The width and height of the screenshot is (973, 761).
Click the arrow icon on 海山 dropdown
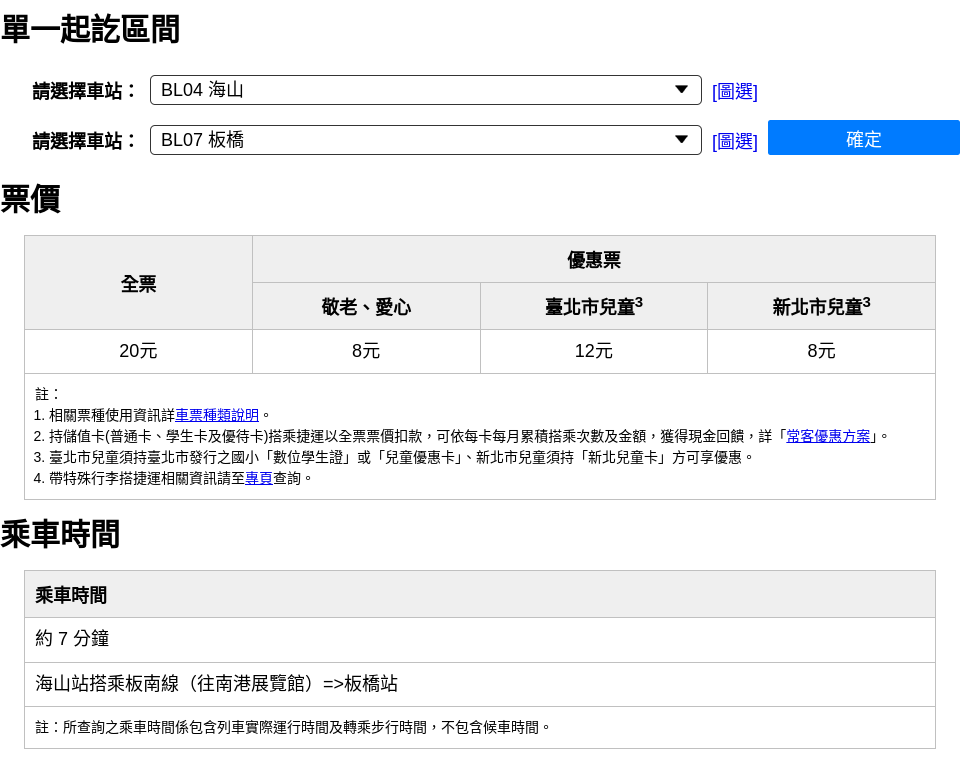point(681,90)
